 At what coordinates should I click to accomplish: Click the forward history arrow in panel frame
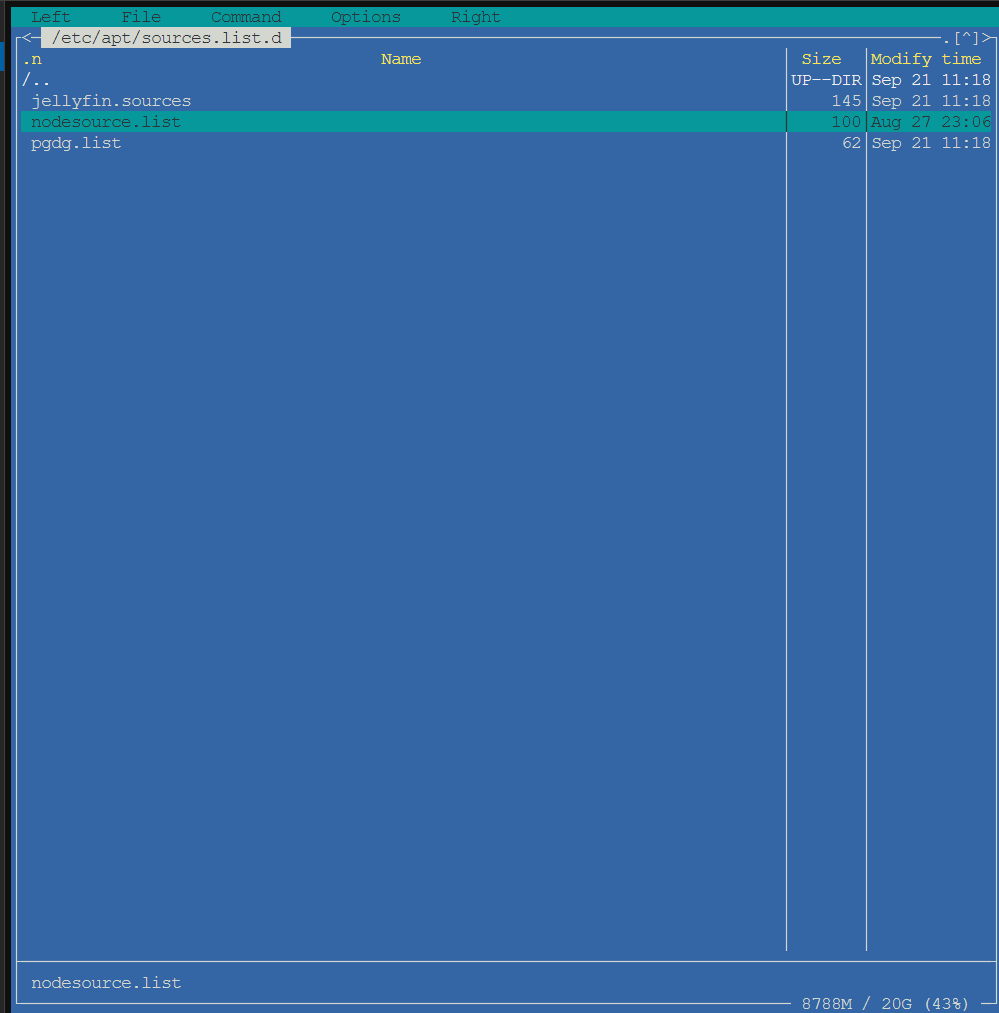(x=986, y=38)
